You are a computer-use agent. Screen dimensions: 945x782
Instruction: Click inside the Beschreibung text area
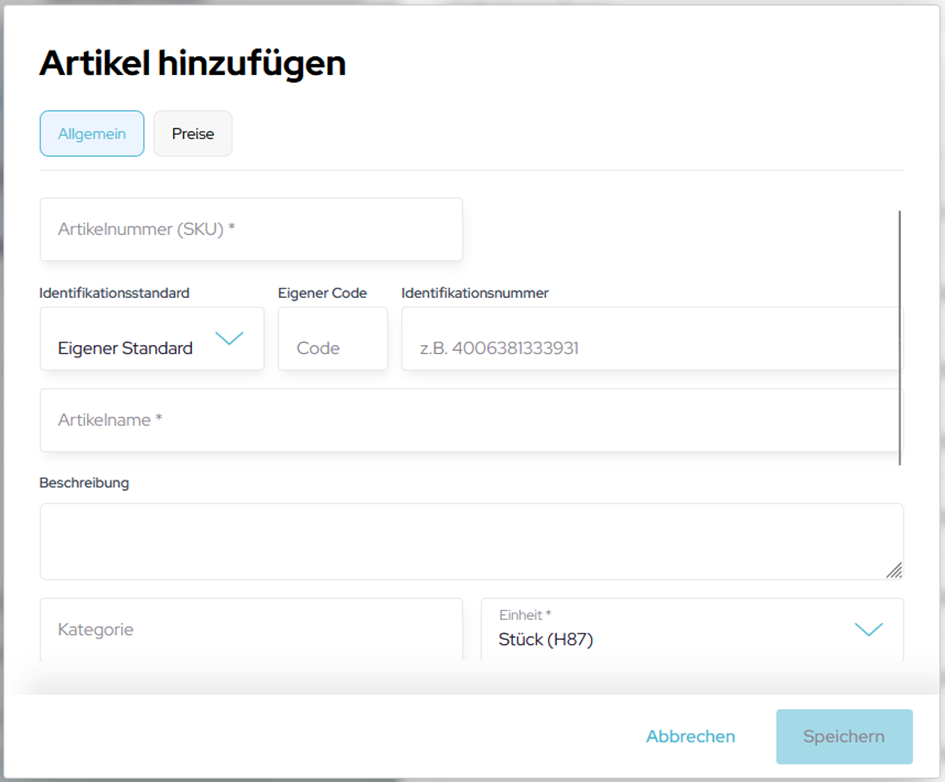(460, 541)
